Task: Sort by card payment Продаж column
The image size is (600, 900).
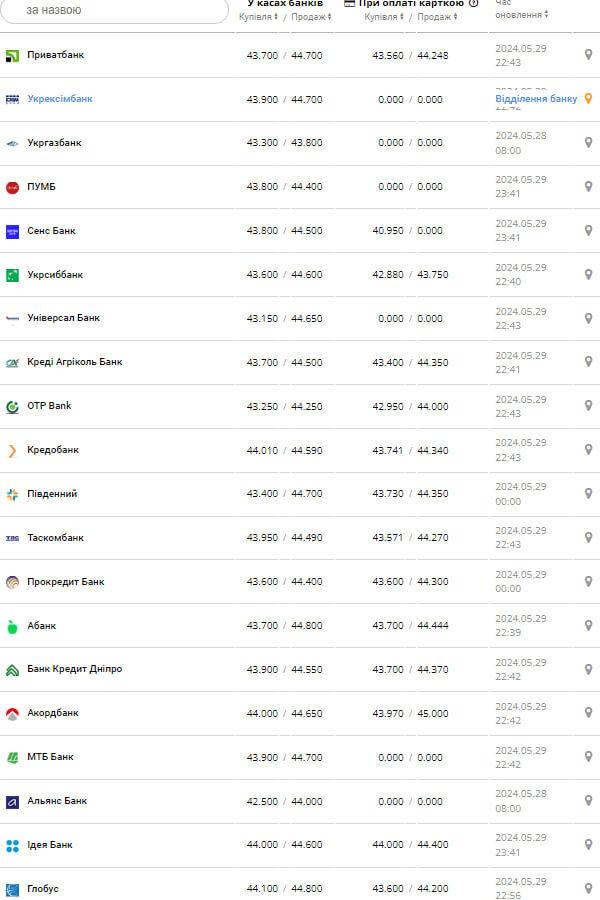Action: coord(436,17)
